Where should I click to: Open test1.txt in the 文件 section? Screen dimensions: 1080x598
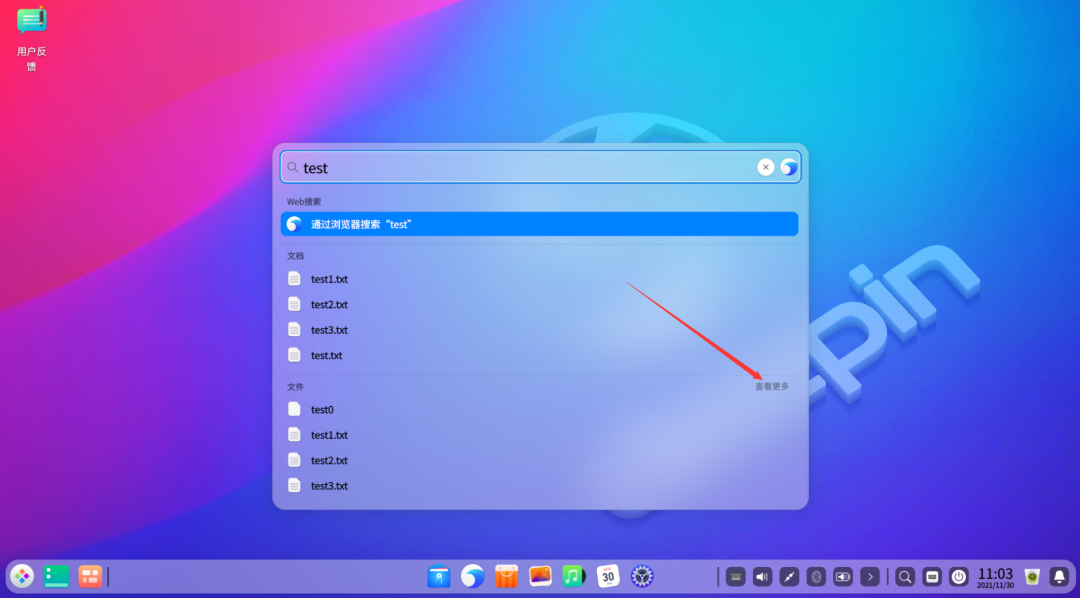point(539,435)
